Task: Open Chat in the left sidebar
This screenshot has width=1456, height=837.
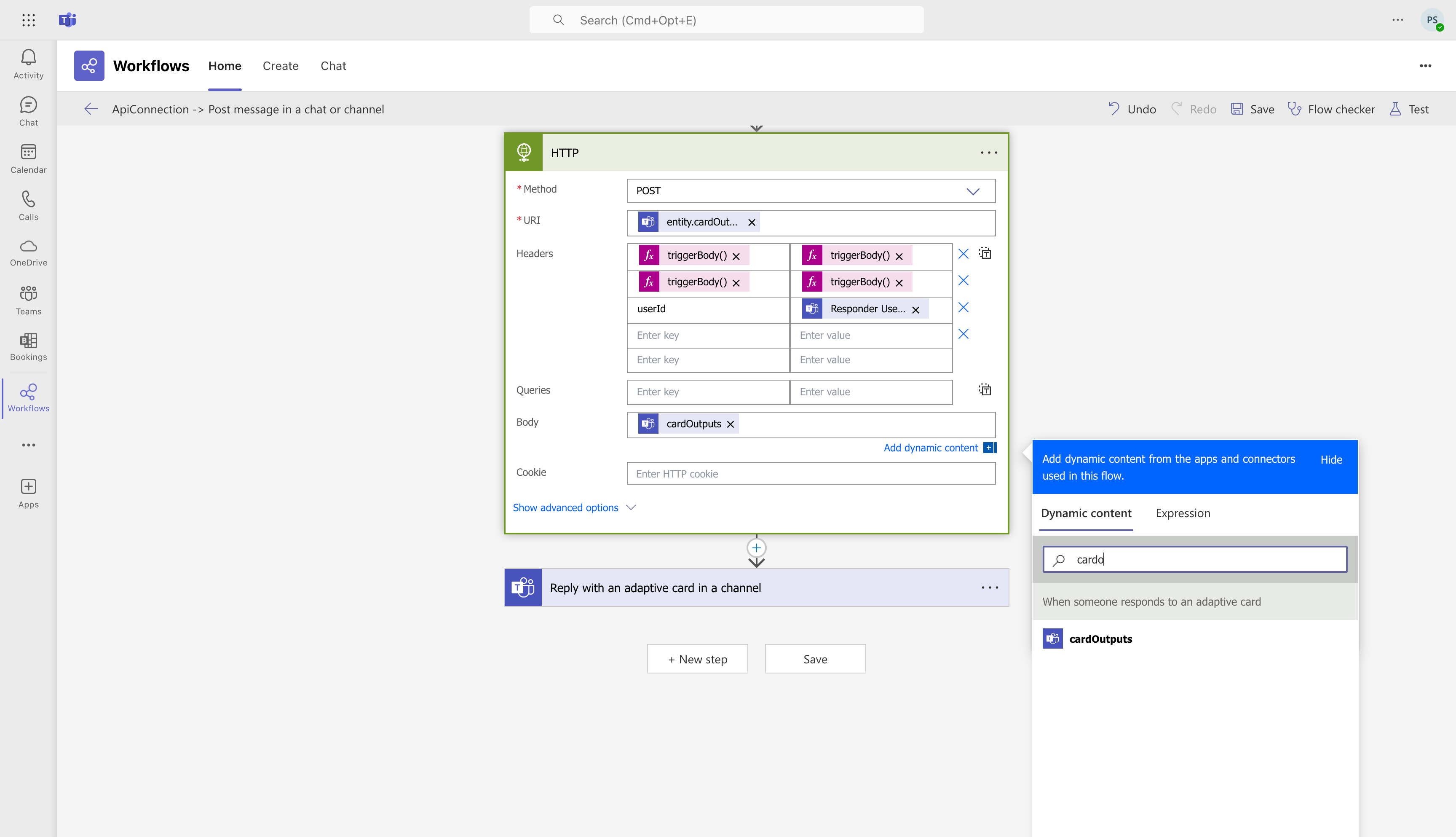Action: [x=28, y=112]
